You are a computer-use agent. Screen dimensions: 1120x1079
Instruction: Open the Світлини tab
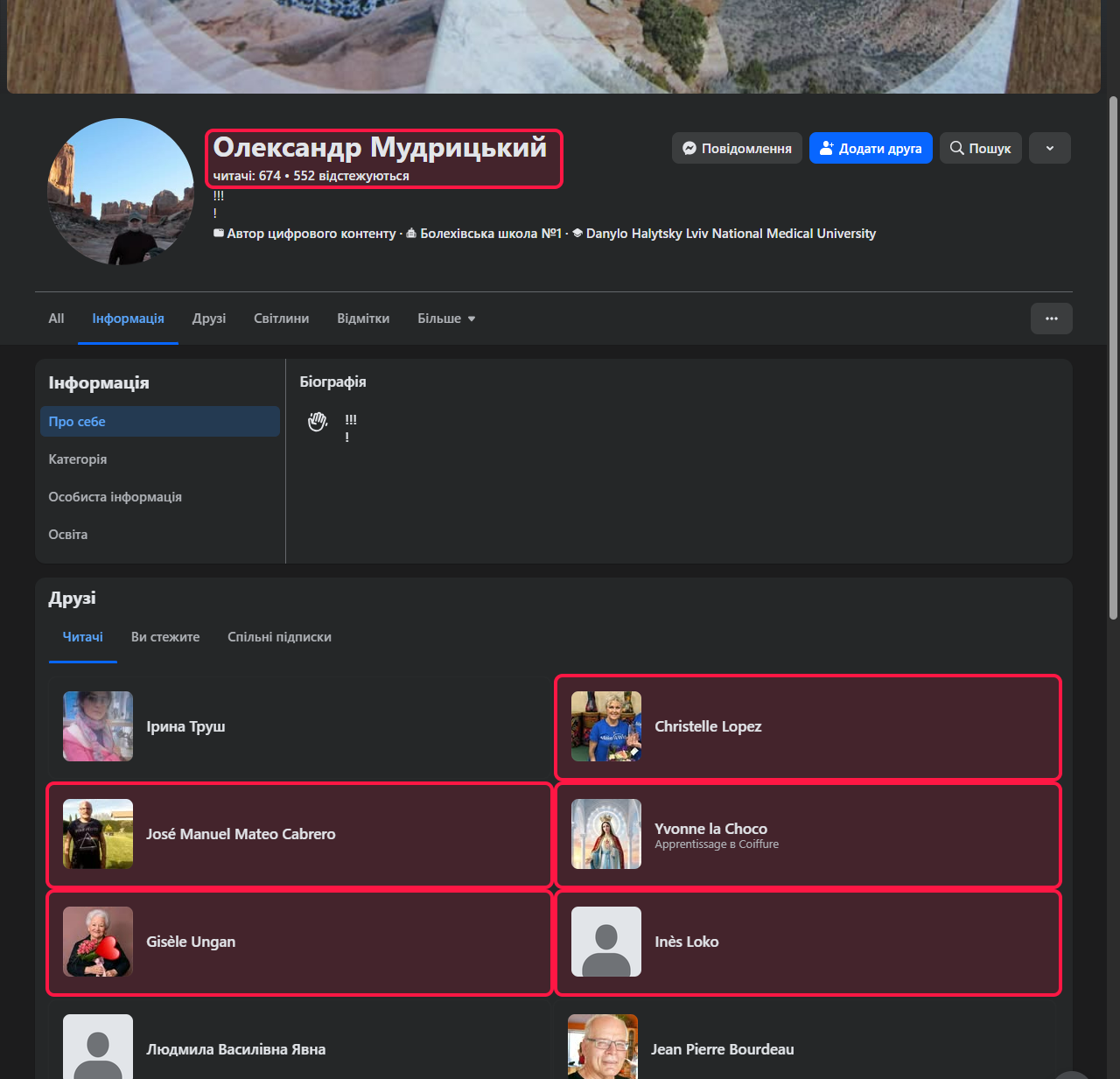[282, 319]
